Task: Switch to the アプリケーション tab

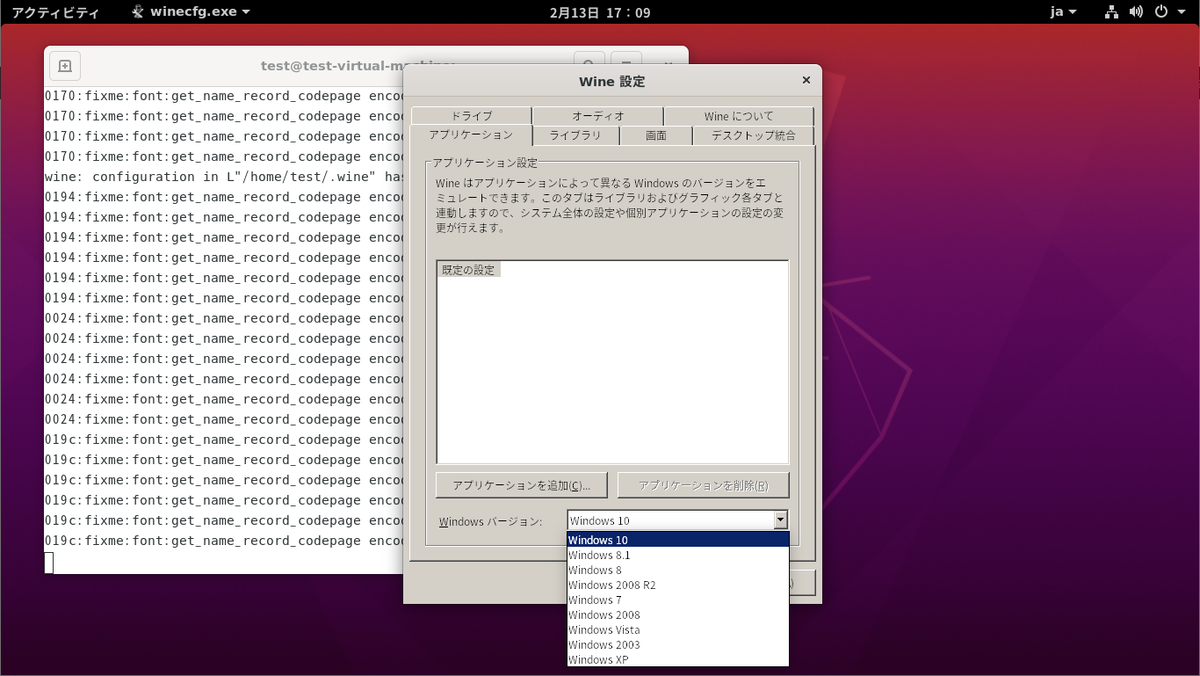Action: coord(471,134)
